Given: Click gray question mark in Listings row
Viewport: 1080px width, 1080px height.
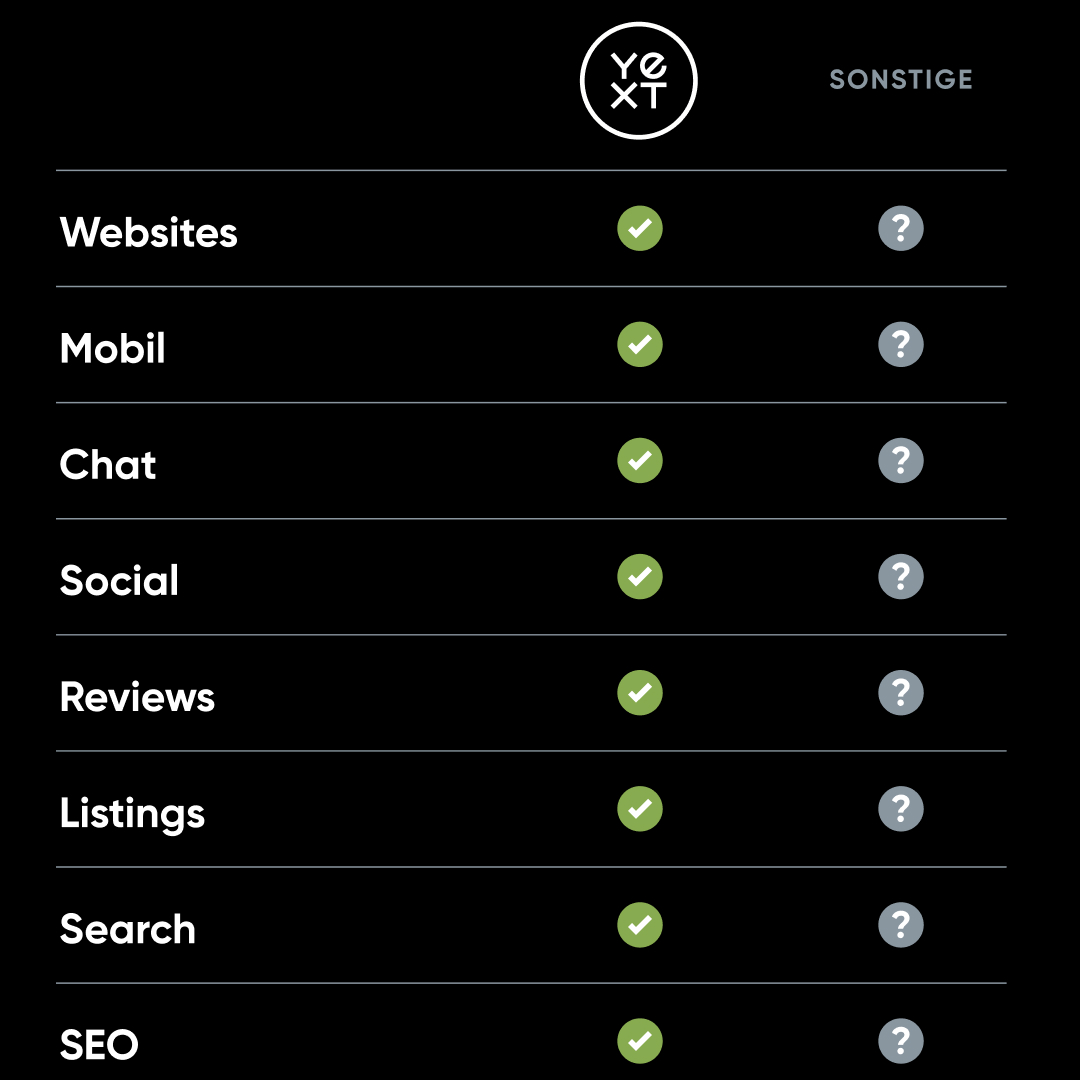Looking at the screenshot, I should point(901,809).
